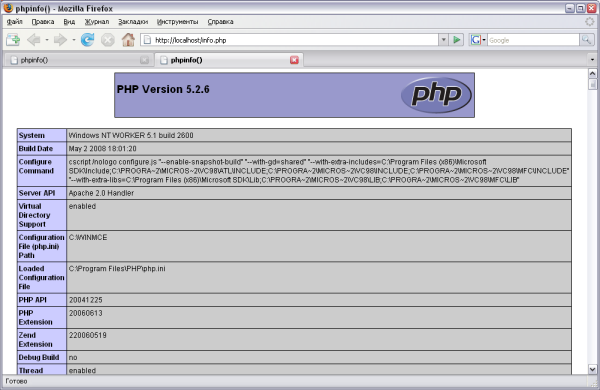Image resolution: width=600 pixels, height=390 pixels.
Task: Expand the address bar history dropdown
Action: tap(443, 40)
